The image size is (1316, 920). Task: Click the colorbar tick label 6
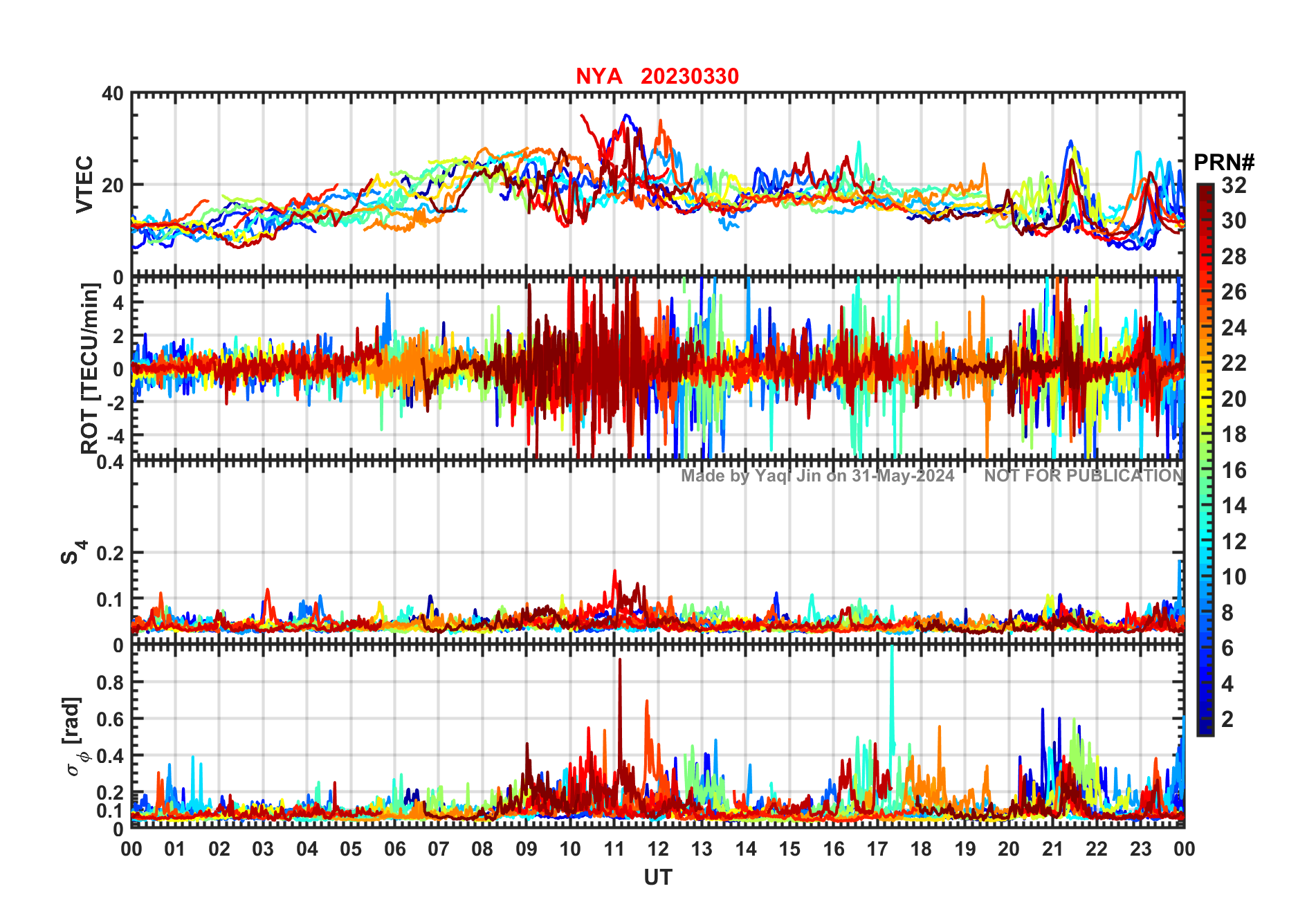pos(1227,648)
